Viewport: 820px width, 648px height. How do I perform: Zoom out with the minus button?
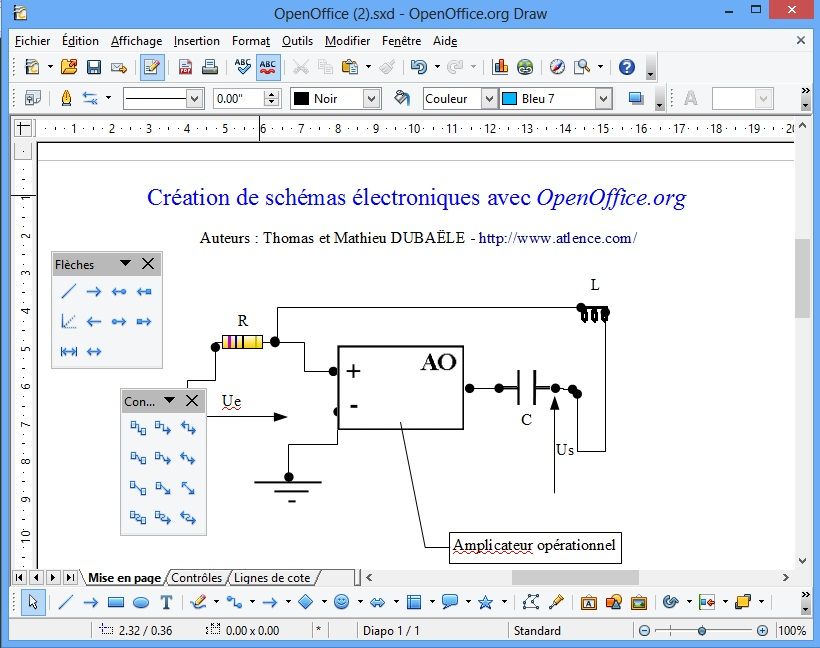644,631
